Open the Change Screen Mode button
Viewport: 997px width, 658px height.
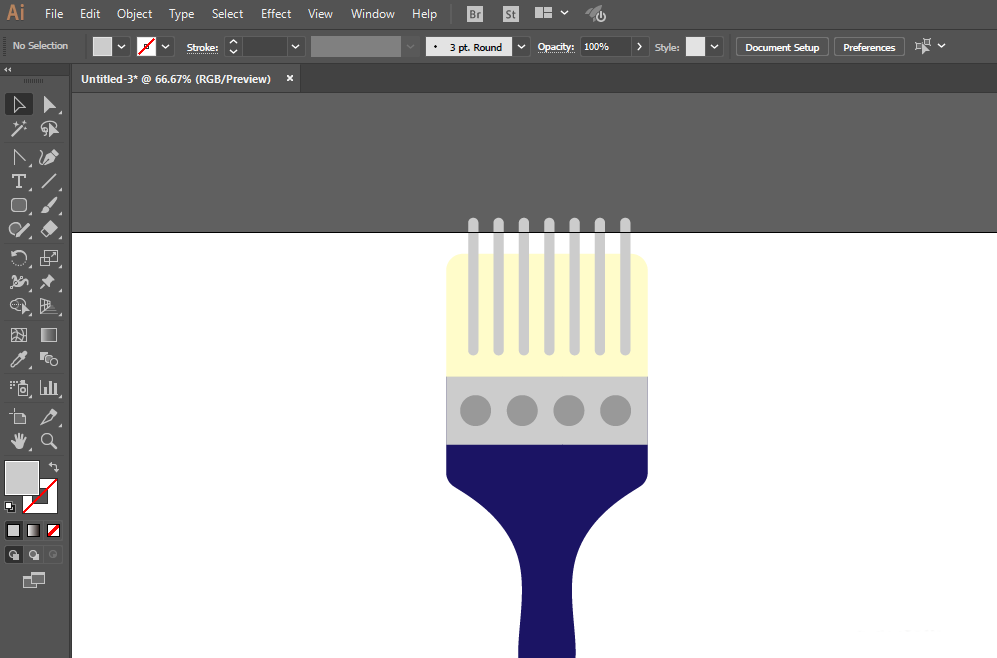pos(34,580)
